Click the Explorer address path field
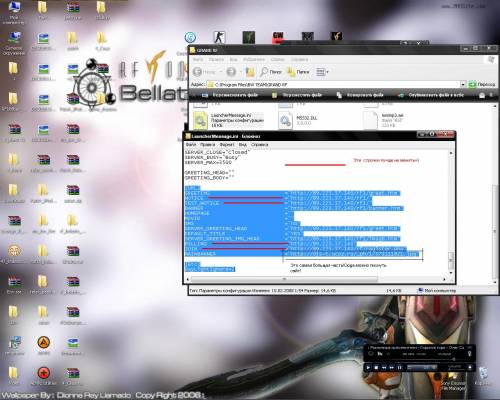 (x=333, y=84)
